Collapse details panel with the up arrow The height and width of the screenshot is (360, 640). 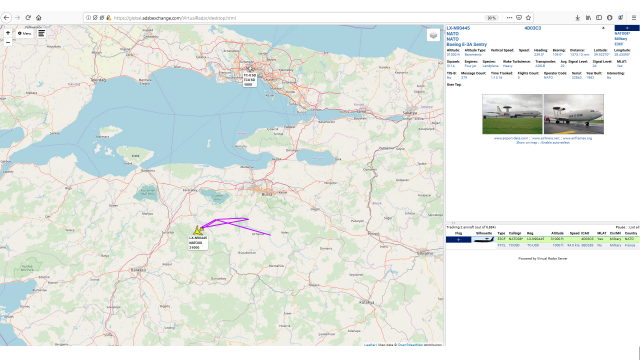[603, 28]
